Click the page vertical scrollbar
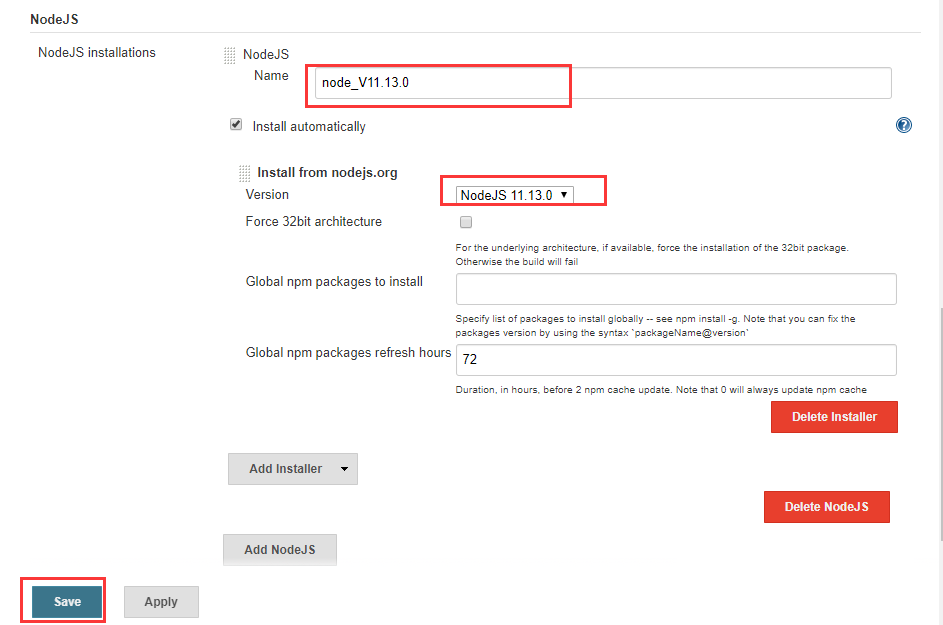Image resolution: width=943 pixels, height=625 pixels. click(941, 424)
